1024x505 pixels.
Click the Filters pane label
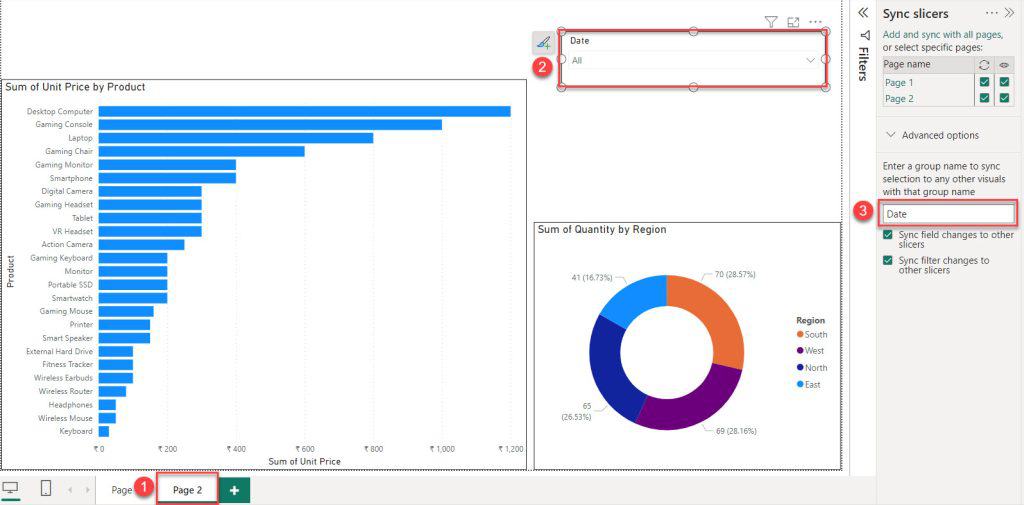coord(864,63)
